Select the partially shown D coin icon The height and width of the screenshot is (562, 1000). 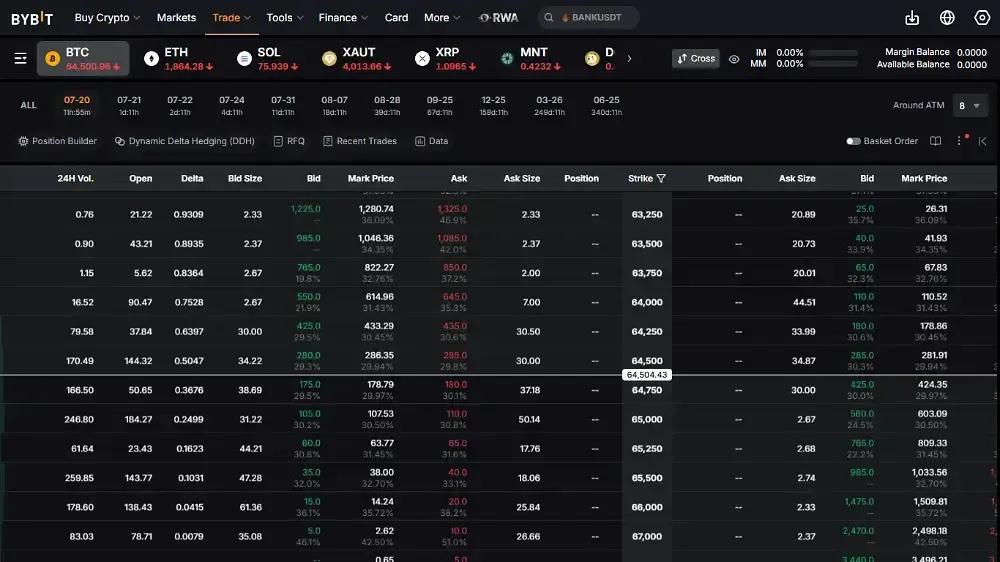(x=592, y=59)
